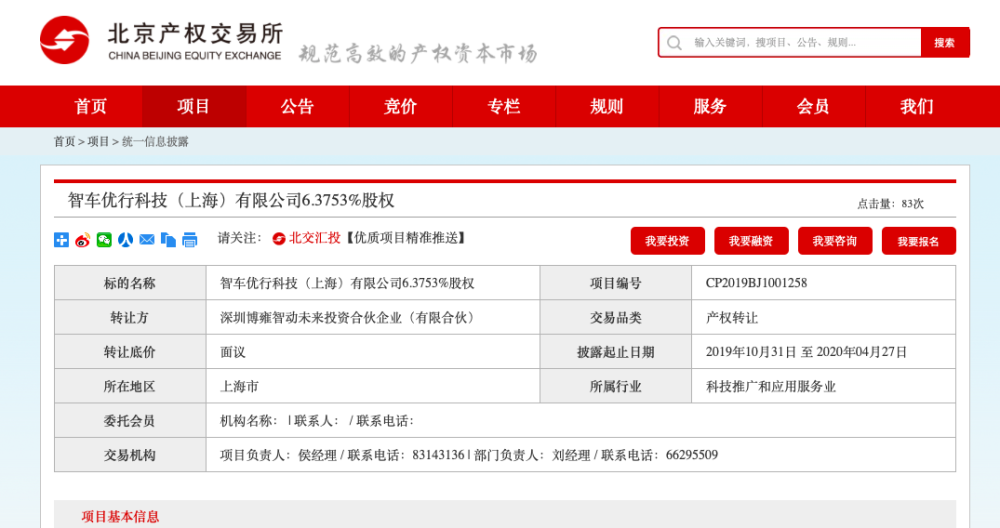Click the 我要报名 button
The image size is (1000, 528).
click(918, 241)
